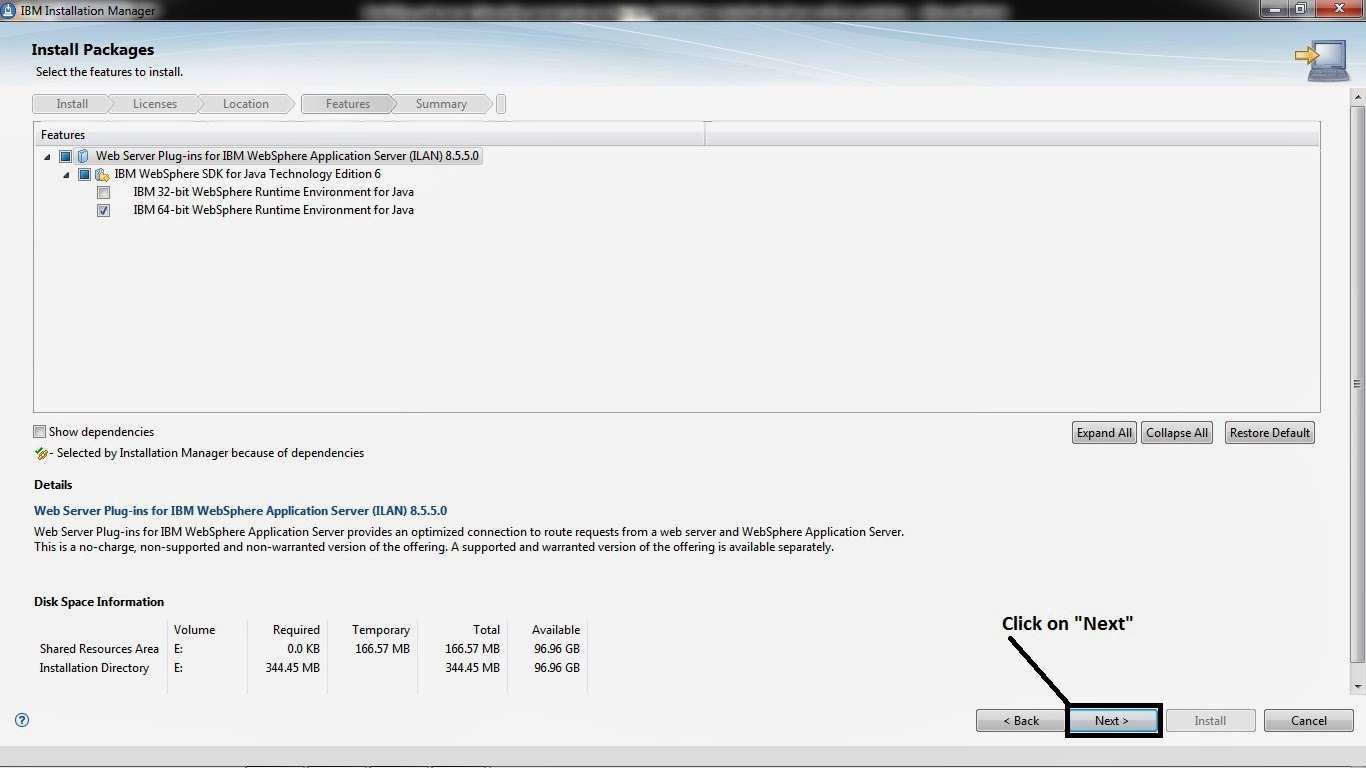Viewport: 1366px width, 768px height.
Task: Switch to the Licenses step tab
Action: [155, 103]
